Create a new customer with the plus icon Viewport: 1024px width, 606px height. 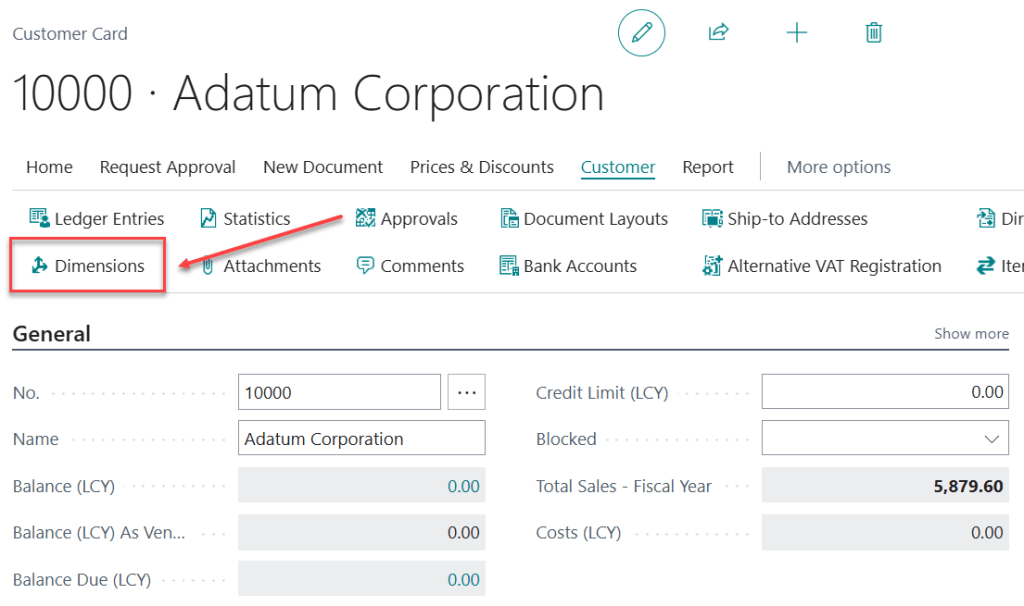coord(796,32)
